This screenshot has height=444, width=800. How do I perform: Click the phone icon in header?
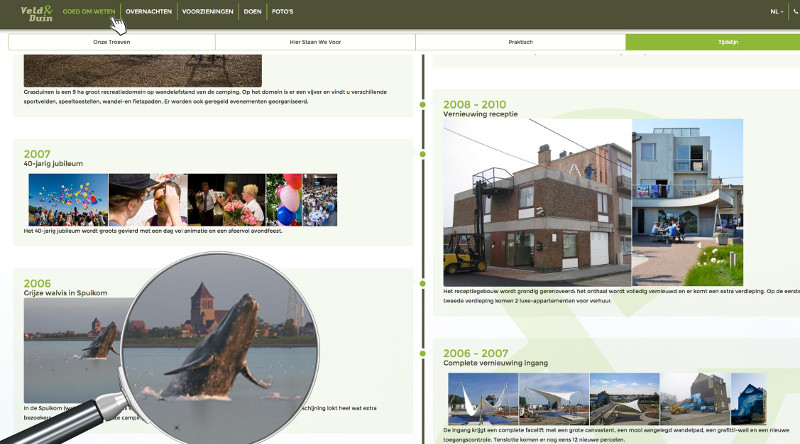[796, 11]
